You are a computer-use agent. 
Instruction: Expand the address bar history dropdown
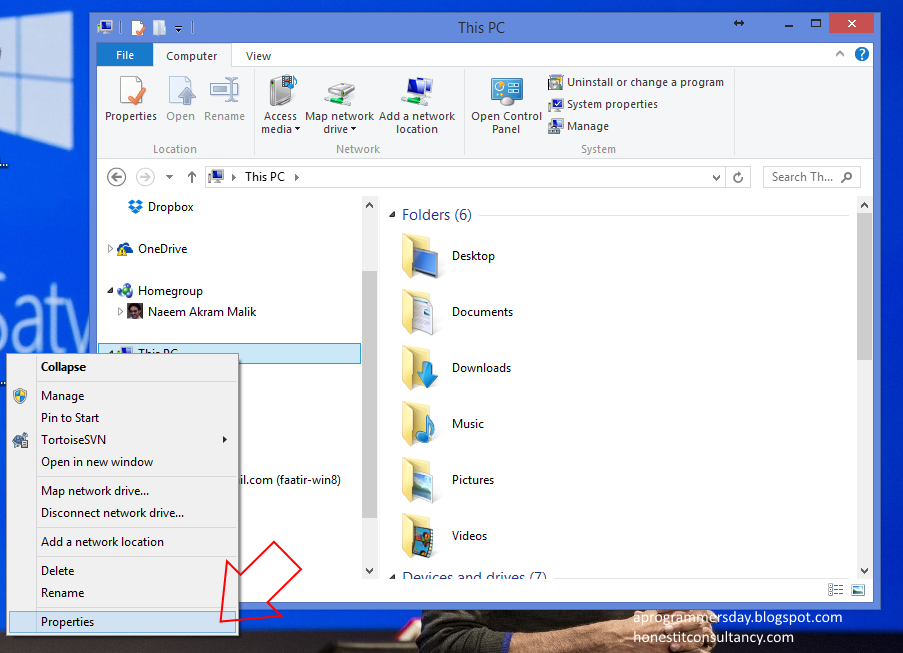tap(716, 177)
